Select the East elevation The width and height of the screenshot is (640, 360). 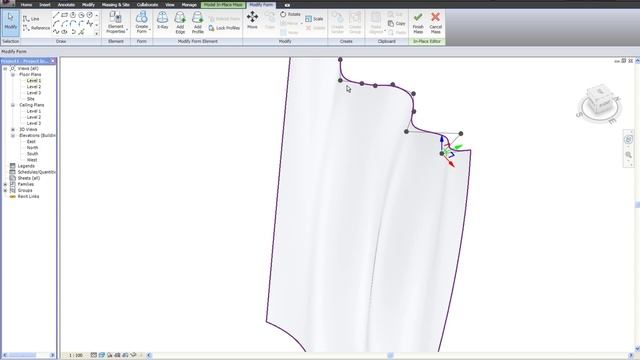tap(31, 142)
